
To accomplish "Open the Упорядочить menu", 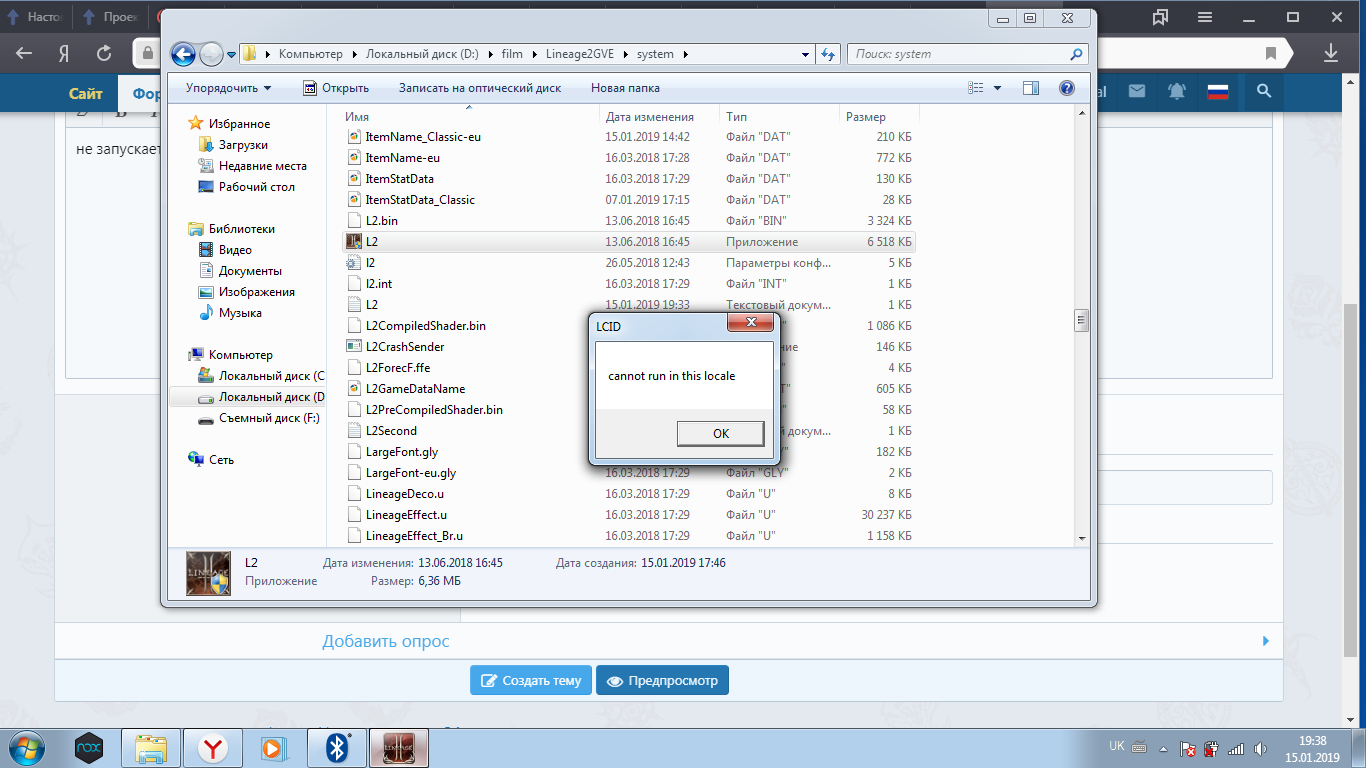I will [x=228, y=88].
